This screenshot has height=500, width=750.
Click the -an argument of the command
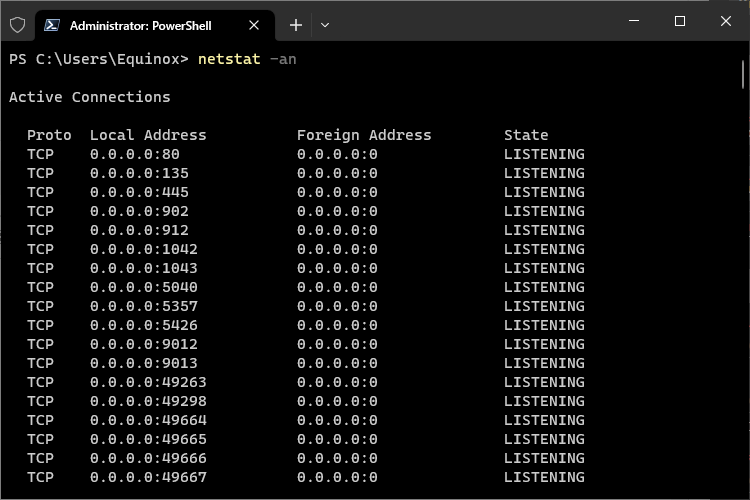283,59
